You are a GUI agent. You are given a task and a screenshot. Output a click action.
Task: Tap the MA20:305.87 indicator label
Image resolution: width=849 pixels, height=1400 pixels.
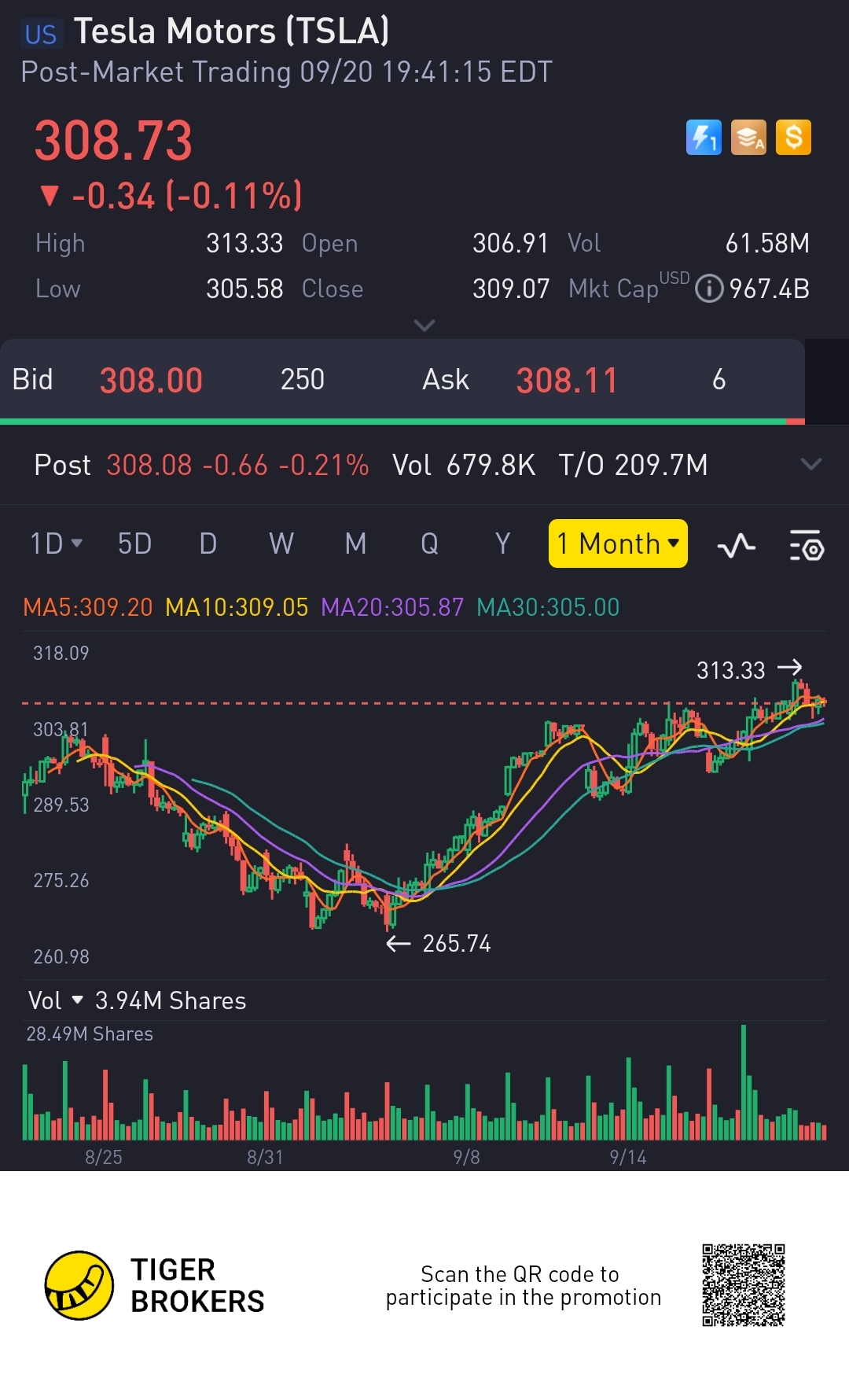tap(392, 607)
